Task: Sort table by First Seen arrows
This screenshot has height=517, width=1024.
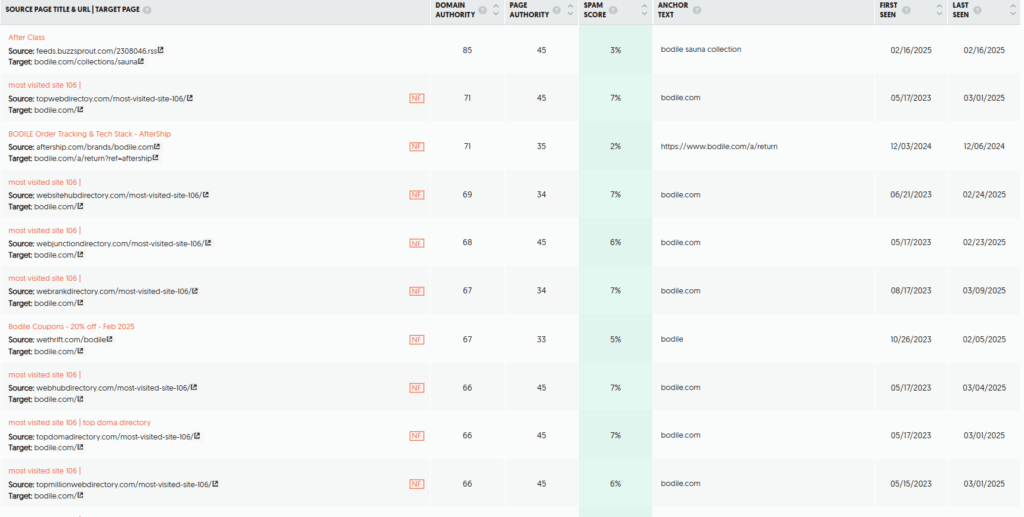Action: click(939, 10)
